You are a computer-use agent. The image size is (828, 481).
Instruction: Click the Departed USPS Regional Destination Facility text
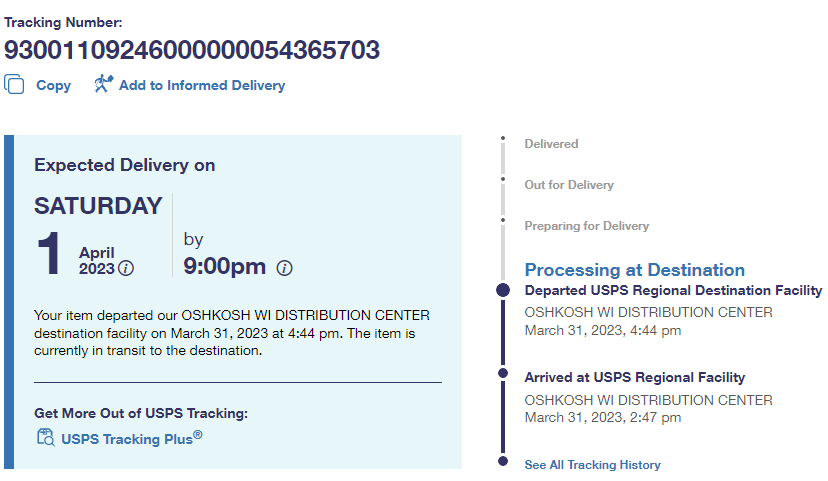point(673,291)
